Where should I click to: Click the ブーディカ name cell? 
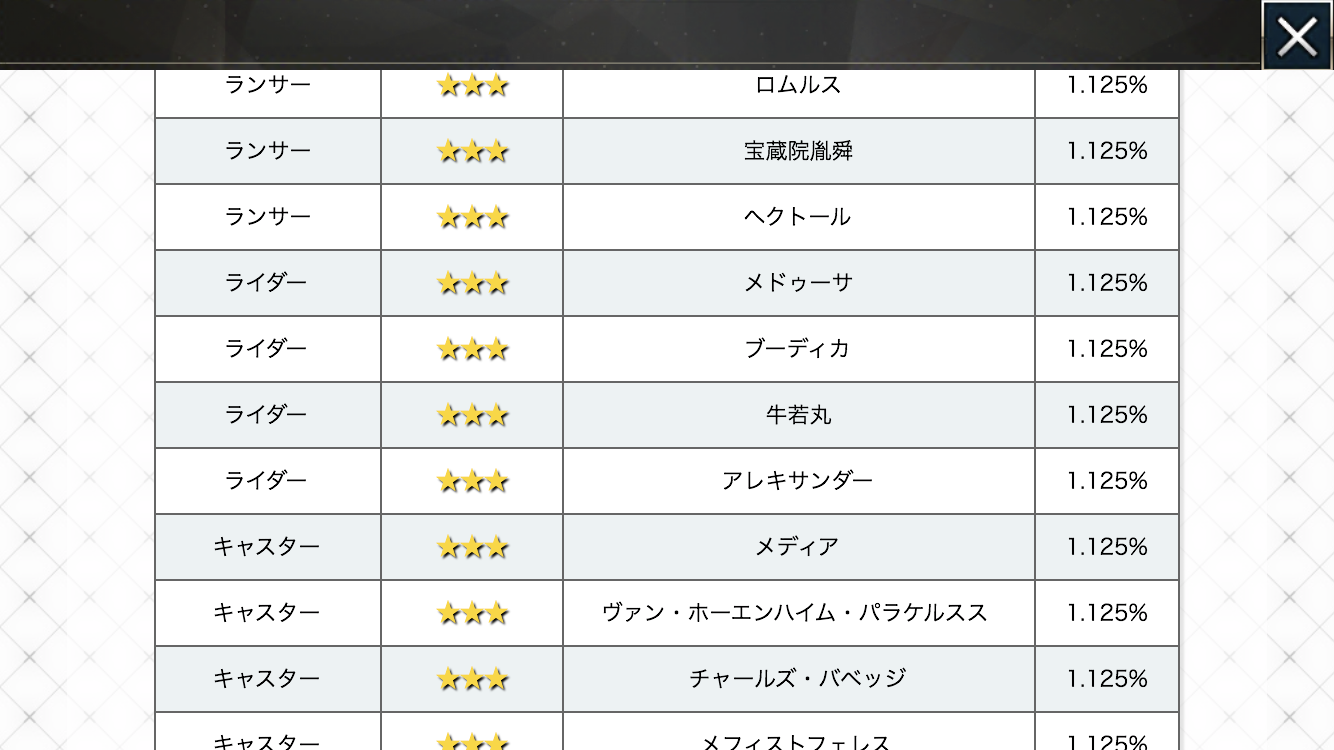[798, 349]
